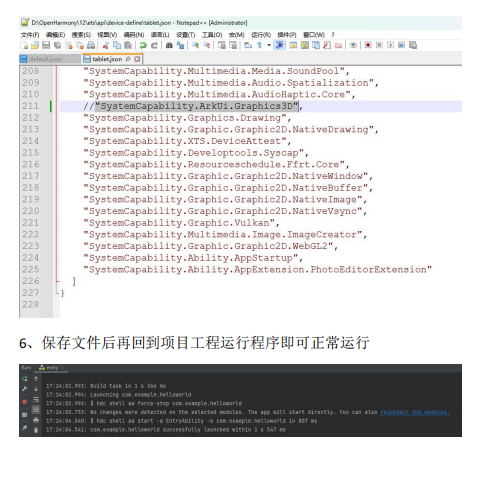Viewport: 489px width, 480px height.
Task: Click the Copy toolbar icon
Action: pyautogui.click(x=117, y=45)
